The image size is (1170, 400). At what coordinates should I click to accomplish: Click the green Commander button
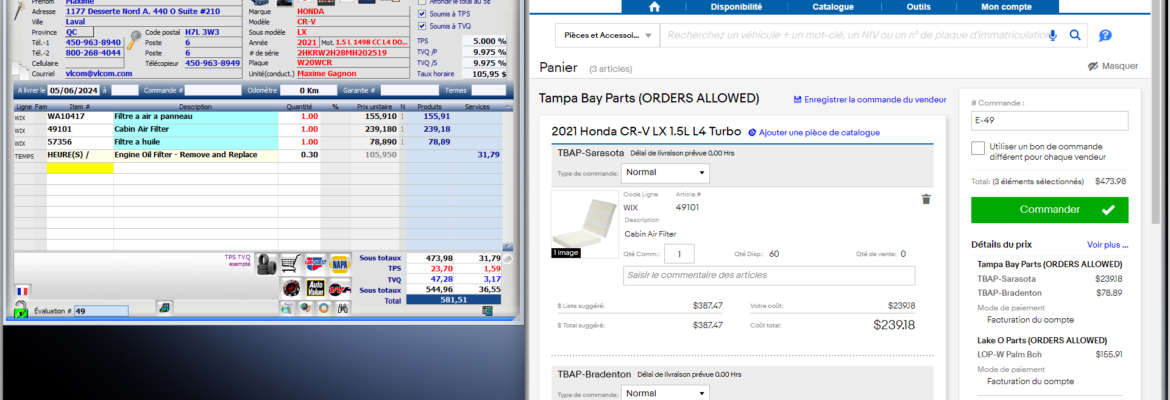click(x=1049, y=210)
